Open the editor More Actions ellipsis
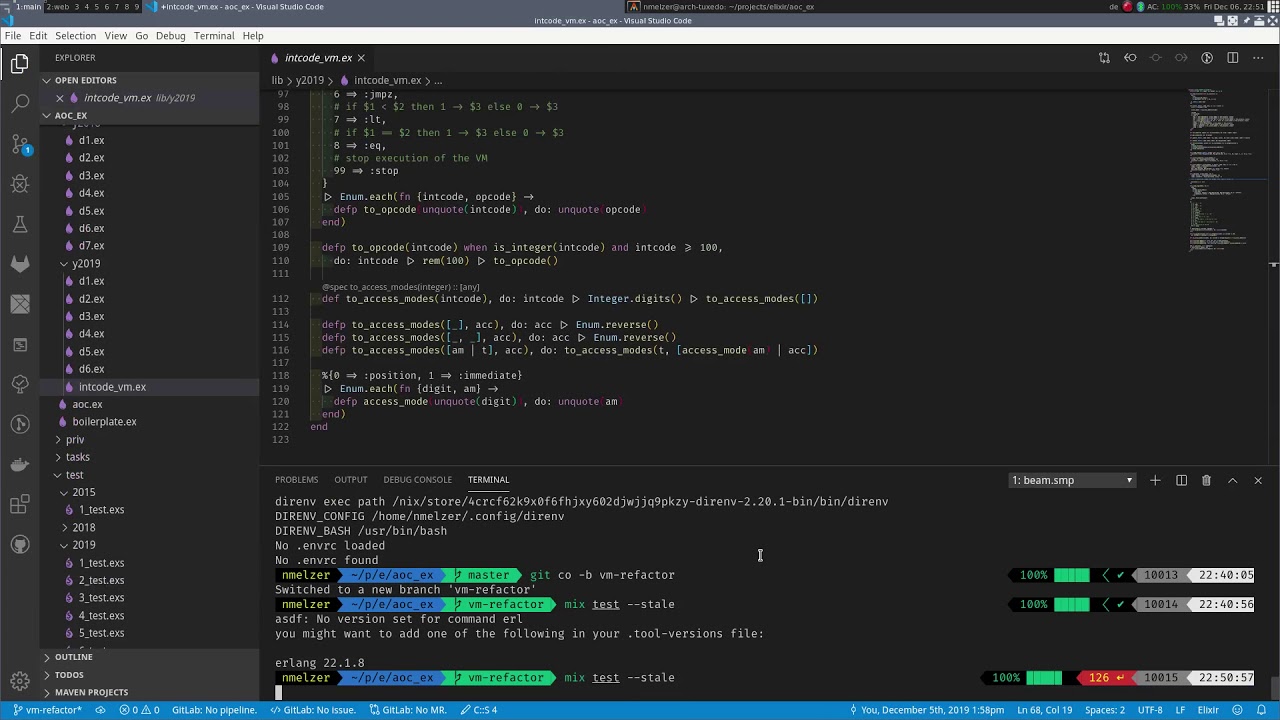 1258,58
